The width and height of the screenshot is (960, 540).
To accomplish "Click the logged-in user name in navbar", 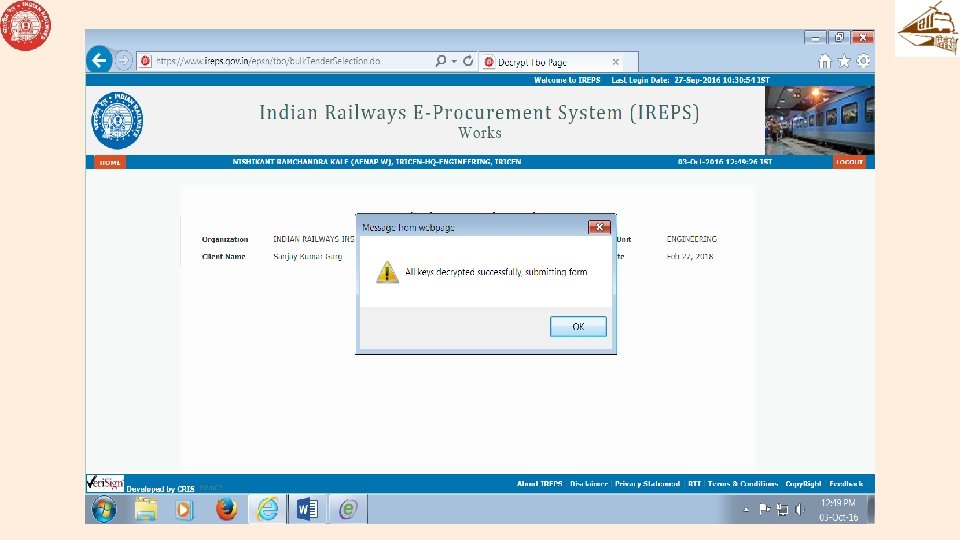I will tap(377, 162).
